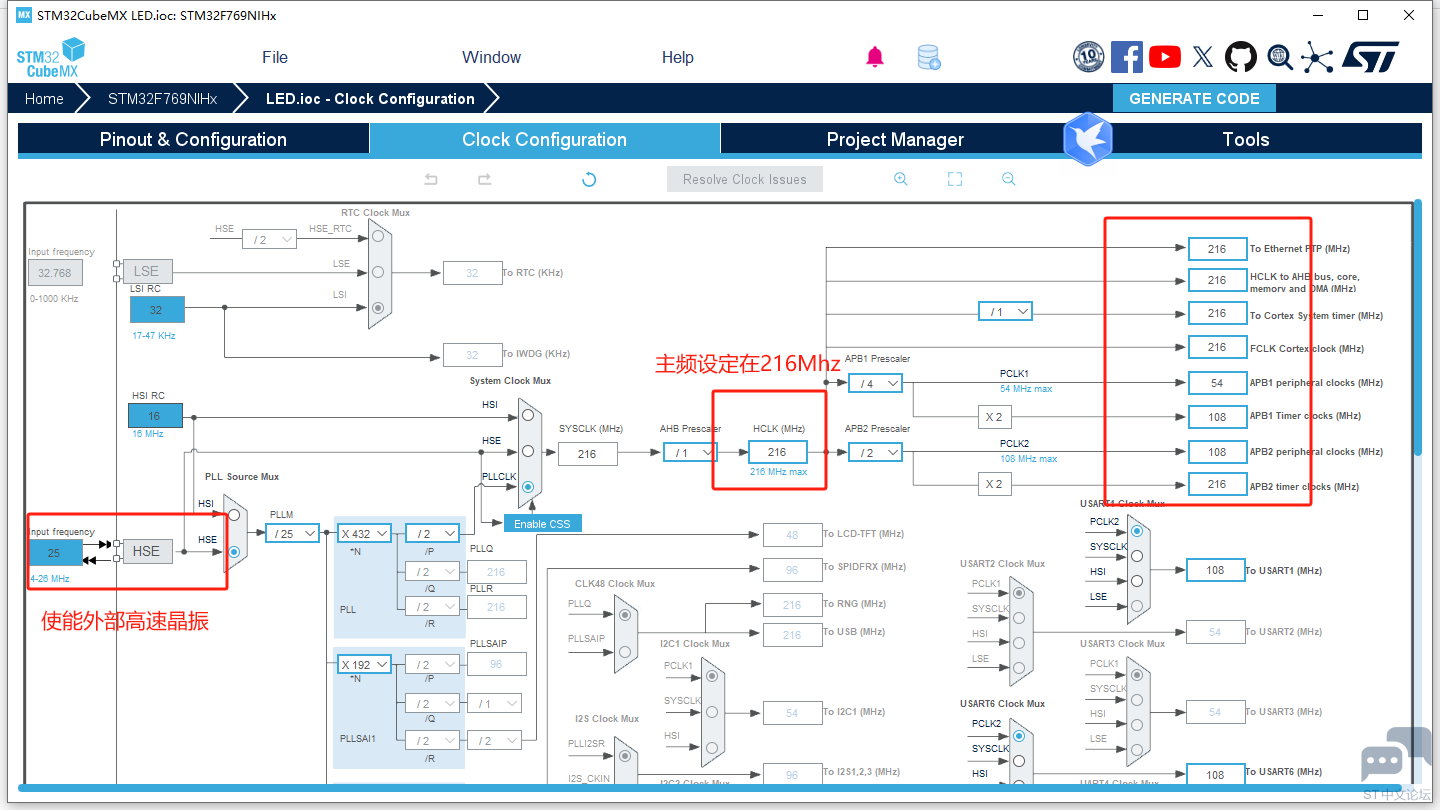
Task: Click the To USART1 (MHz) value box
Action: point(1215,570)
